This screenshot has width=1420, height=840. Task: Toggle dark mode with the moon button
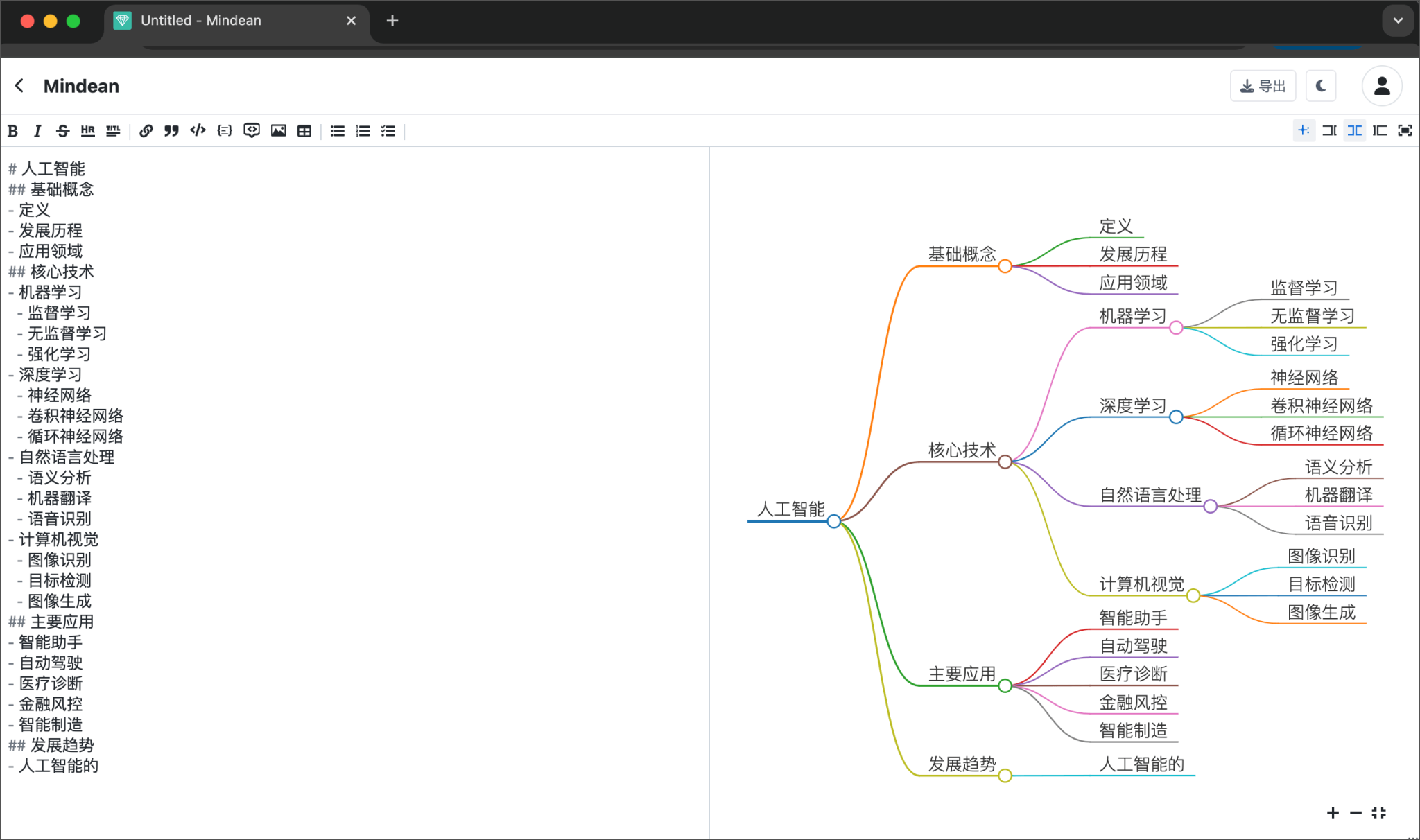(x=1321, y=86)
